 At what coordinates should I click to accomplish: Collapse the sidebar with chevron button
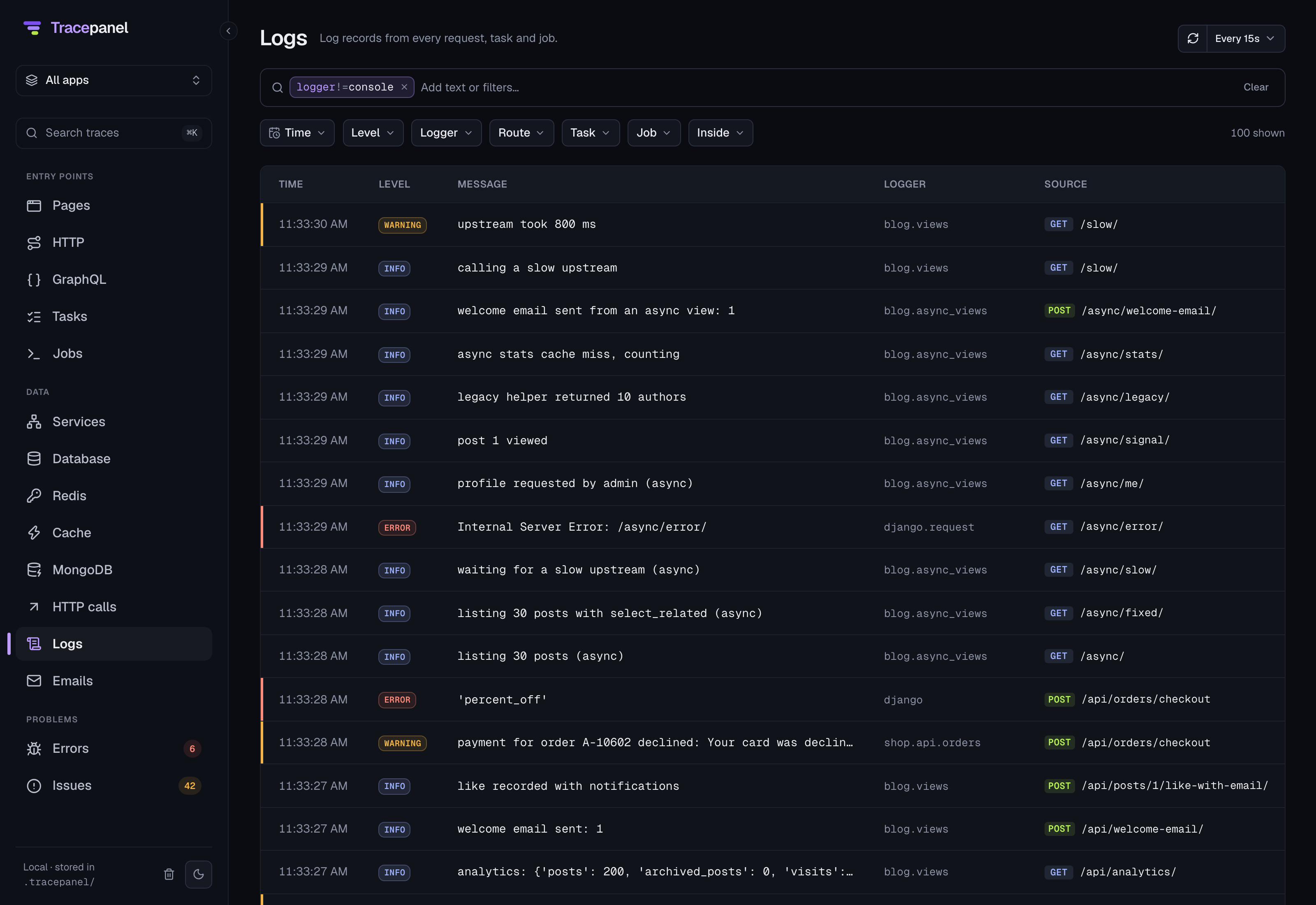click(228, 30)
